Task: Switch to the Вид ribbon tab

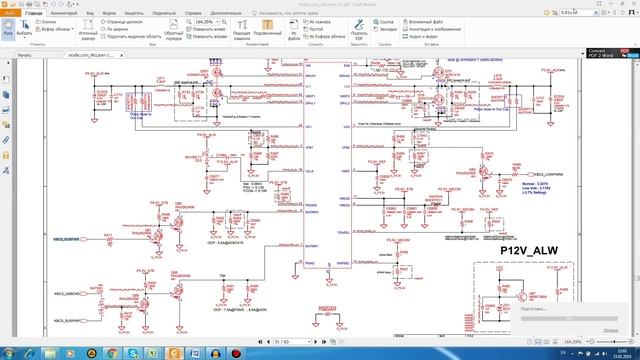Action: point(90,13)
